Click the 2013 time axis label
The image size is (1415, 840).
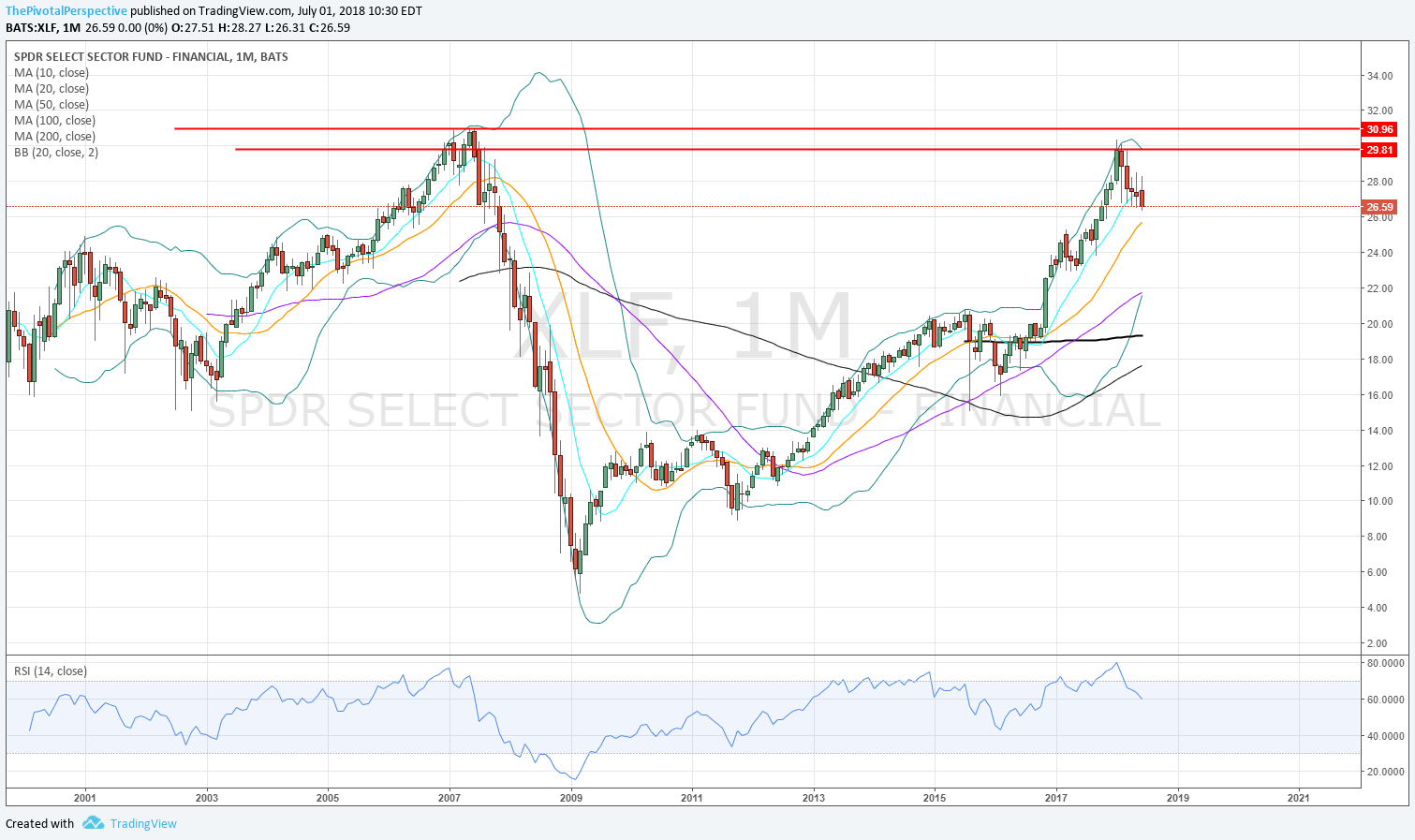point(814,798)
